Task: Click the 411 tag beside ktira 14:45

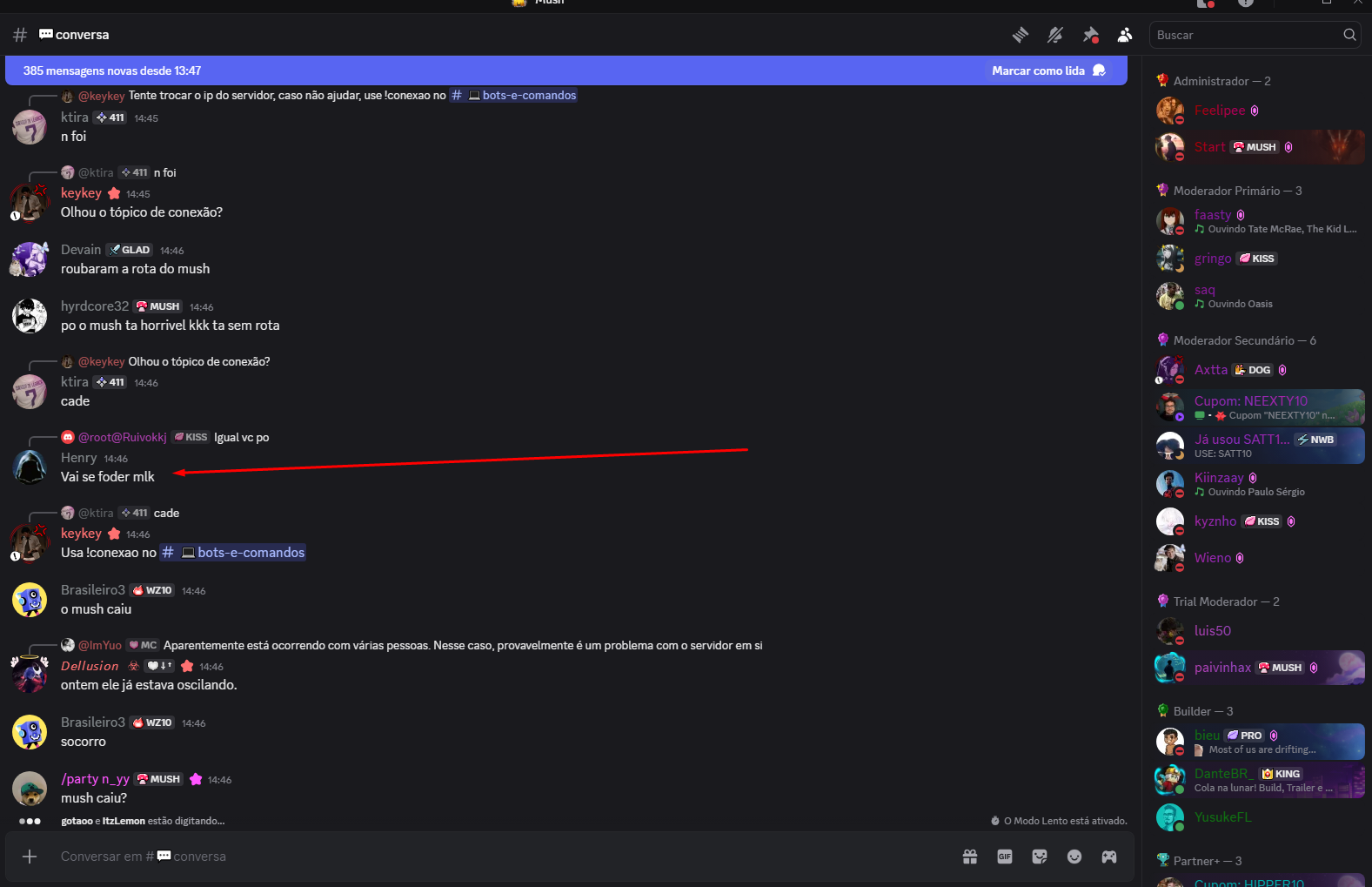Action: 110,118
